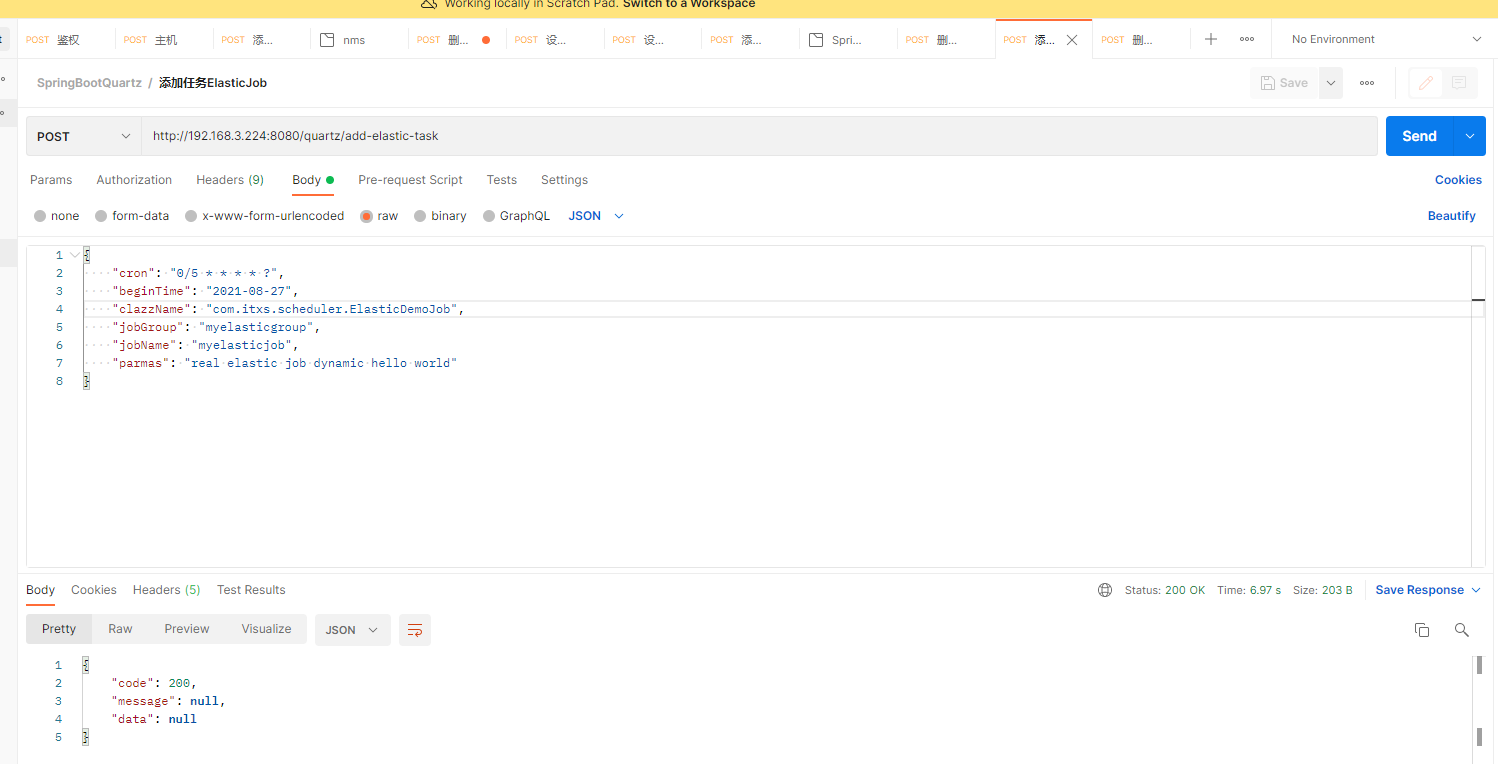Click the collection icon on Spri... tab
This screenshot has height=764, width=1498.
point(816,40)
